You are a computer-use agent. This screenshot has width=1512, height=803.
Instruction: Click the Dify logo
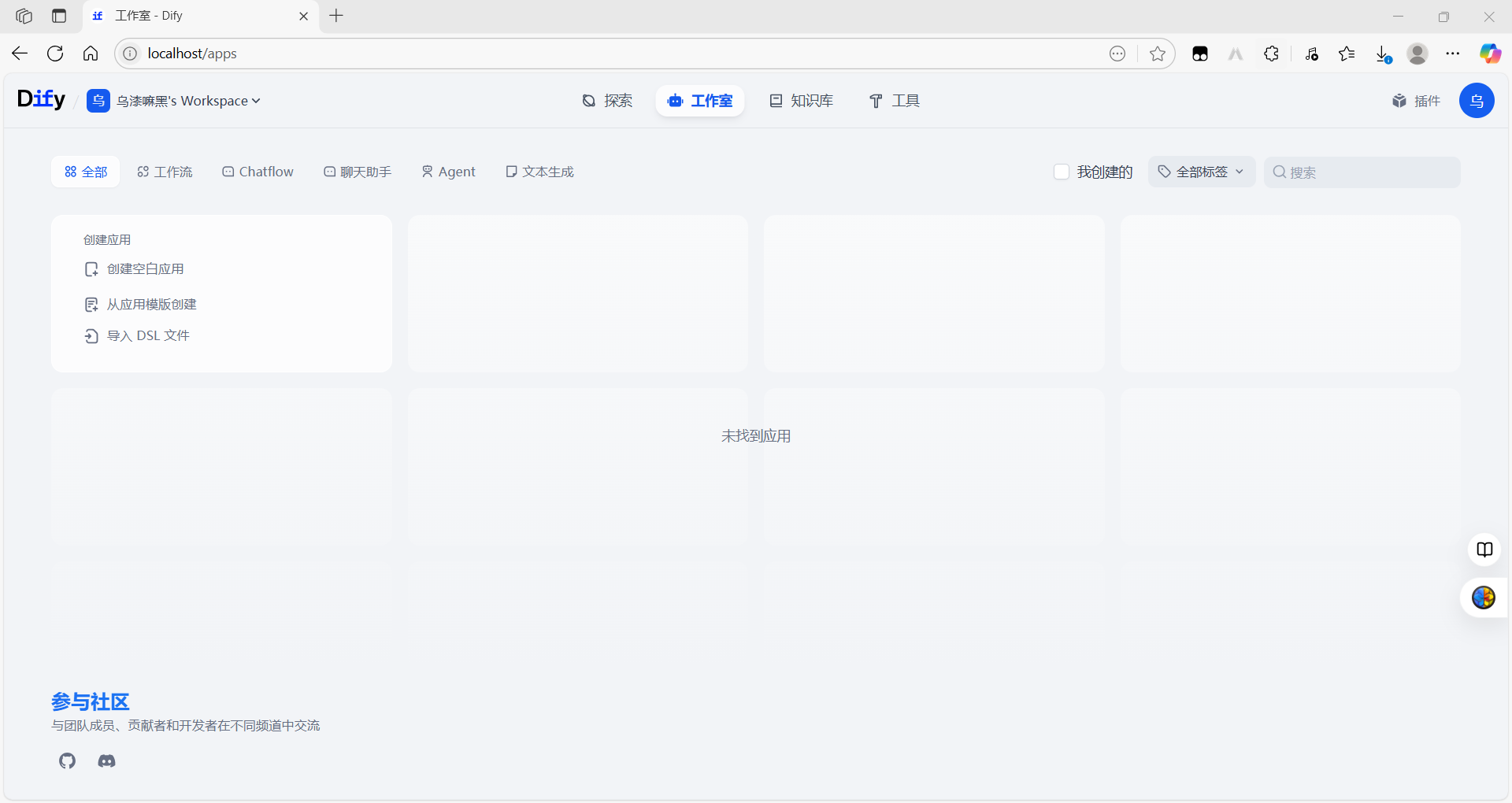(41, 99)
